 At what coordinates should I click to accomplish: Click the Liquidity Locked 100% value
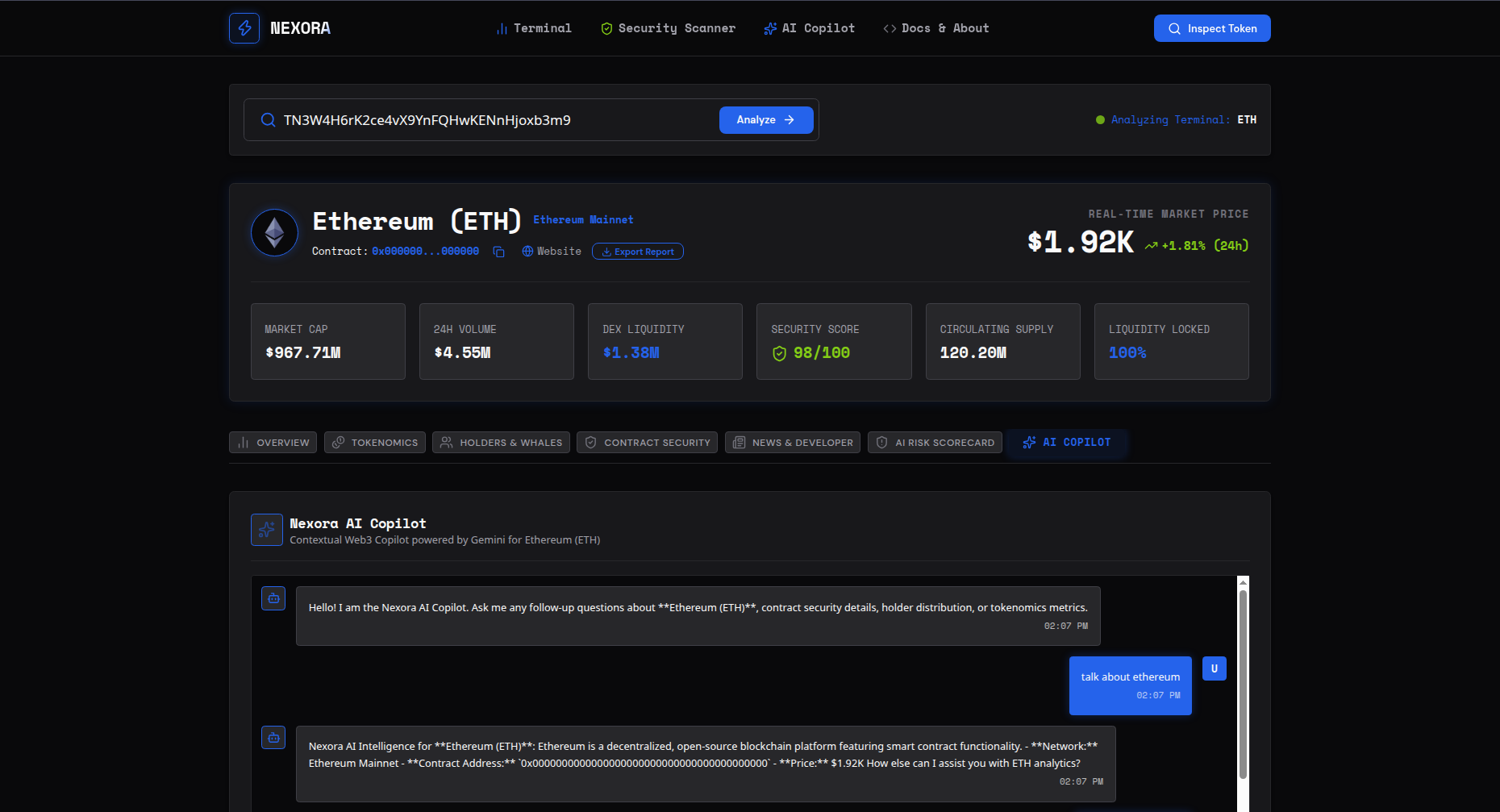(x=1127, y=352)
